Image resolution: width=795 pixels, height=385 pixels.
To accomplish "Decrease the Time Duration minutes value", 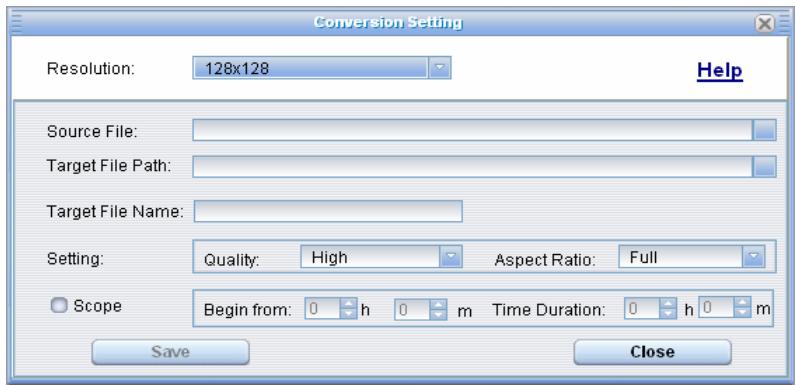I will coord(743,312).
